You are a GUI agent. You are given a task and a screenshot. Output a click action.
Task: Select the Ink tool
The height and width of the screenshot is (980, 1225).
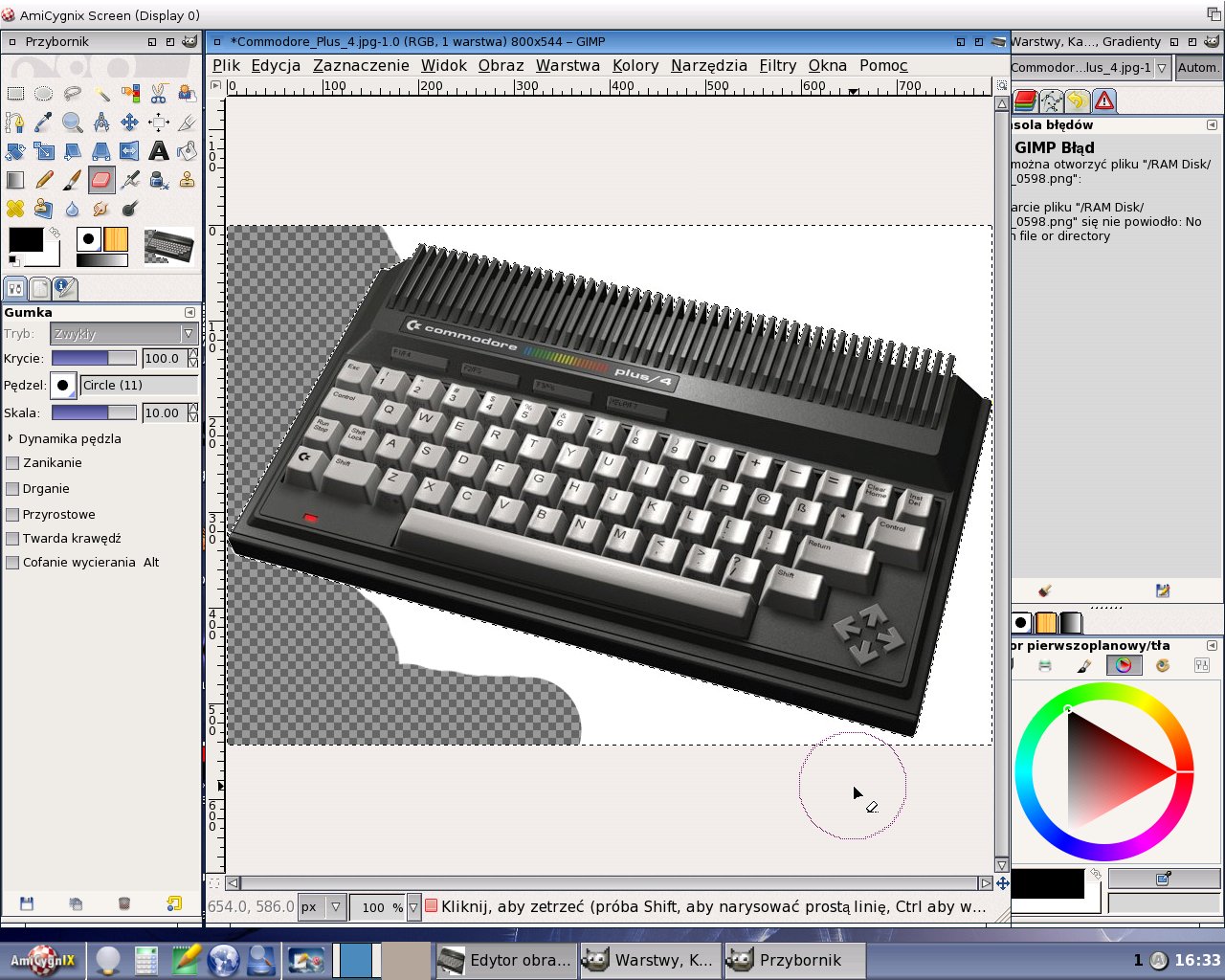click(x=159, y=180)
